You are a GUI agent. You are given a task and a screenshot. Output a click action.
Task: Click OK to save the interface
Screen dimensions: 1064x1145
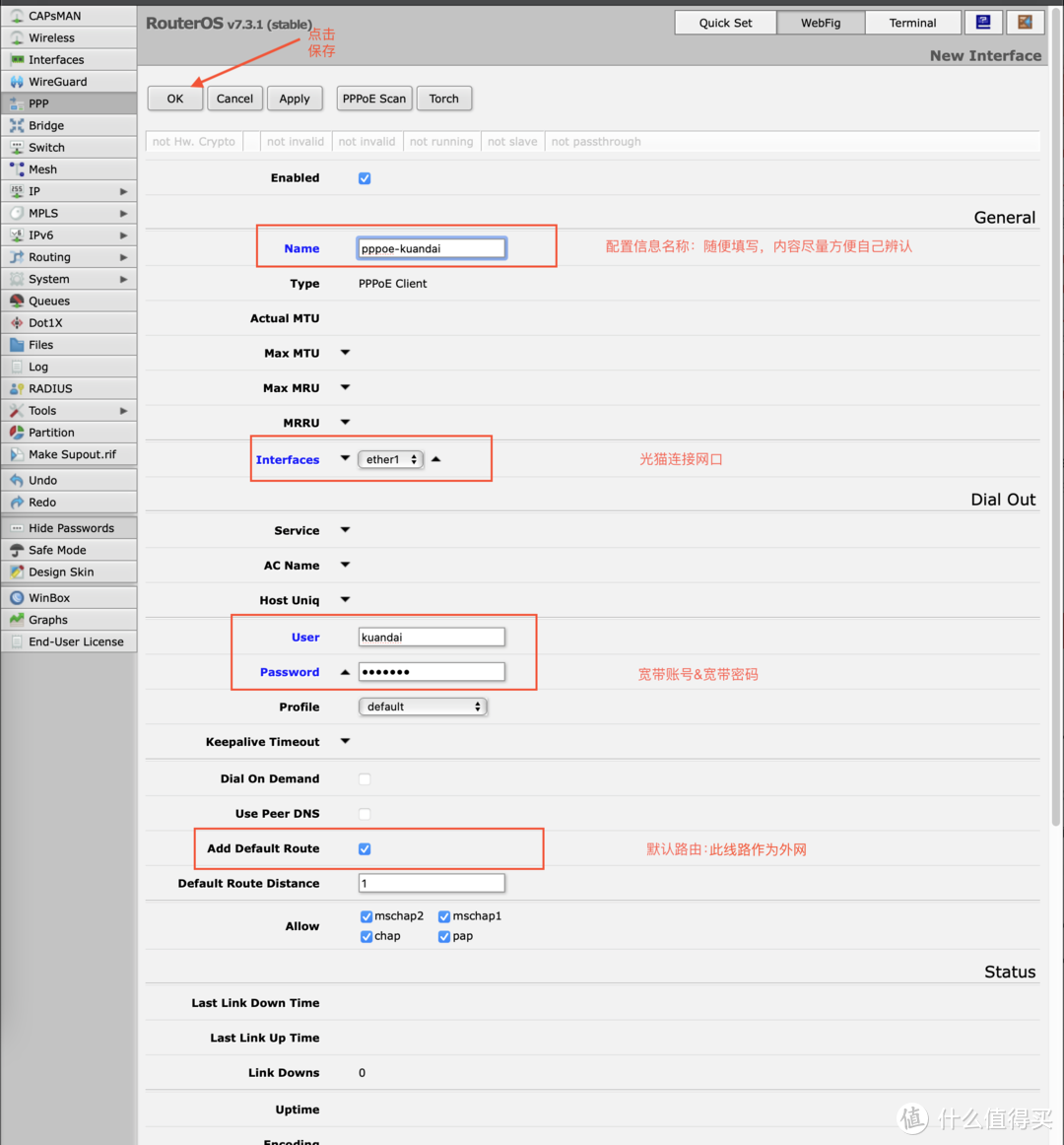[x=175, y=99]
